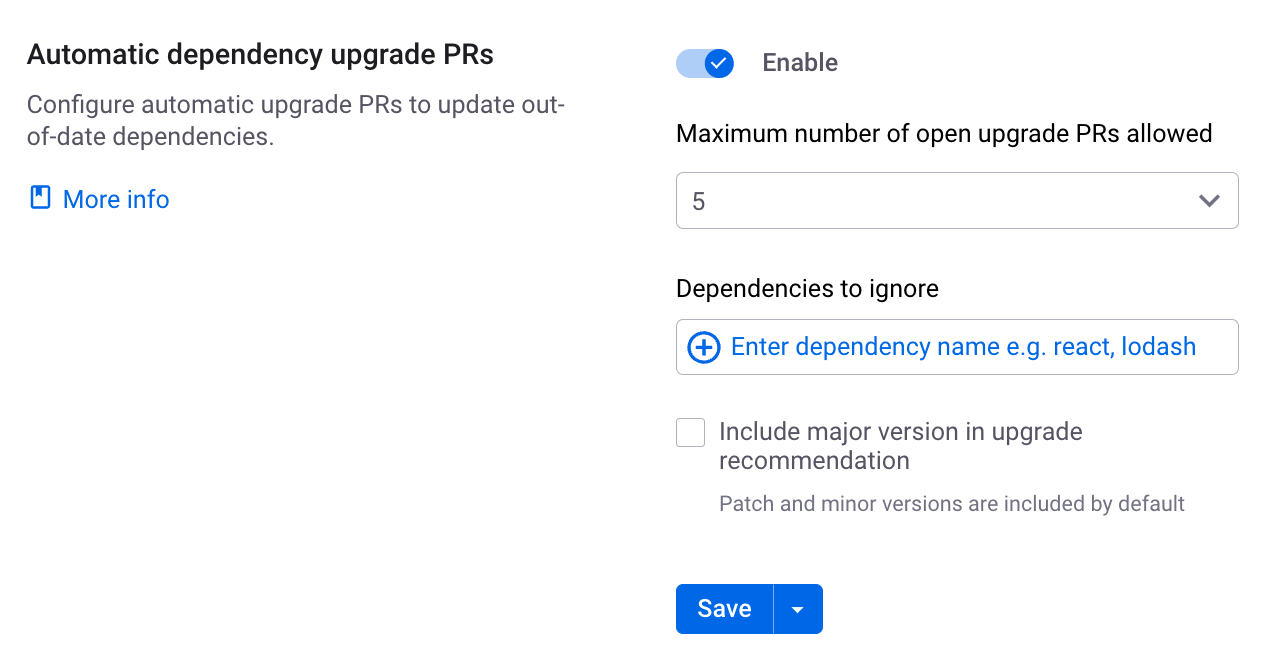Click the Include major version checkbox label

(900, 445)
